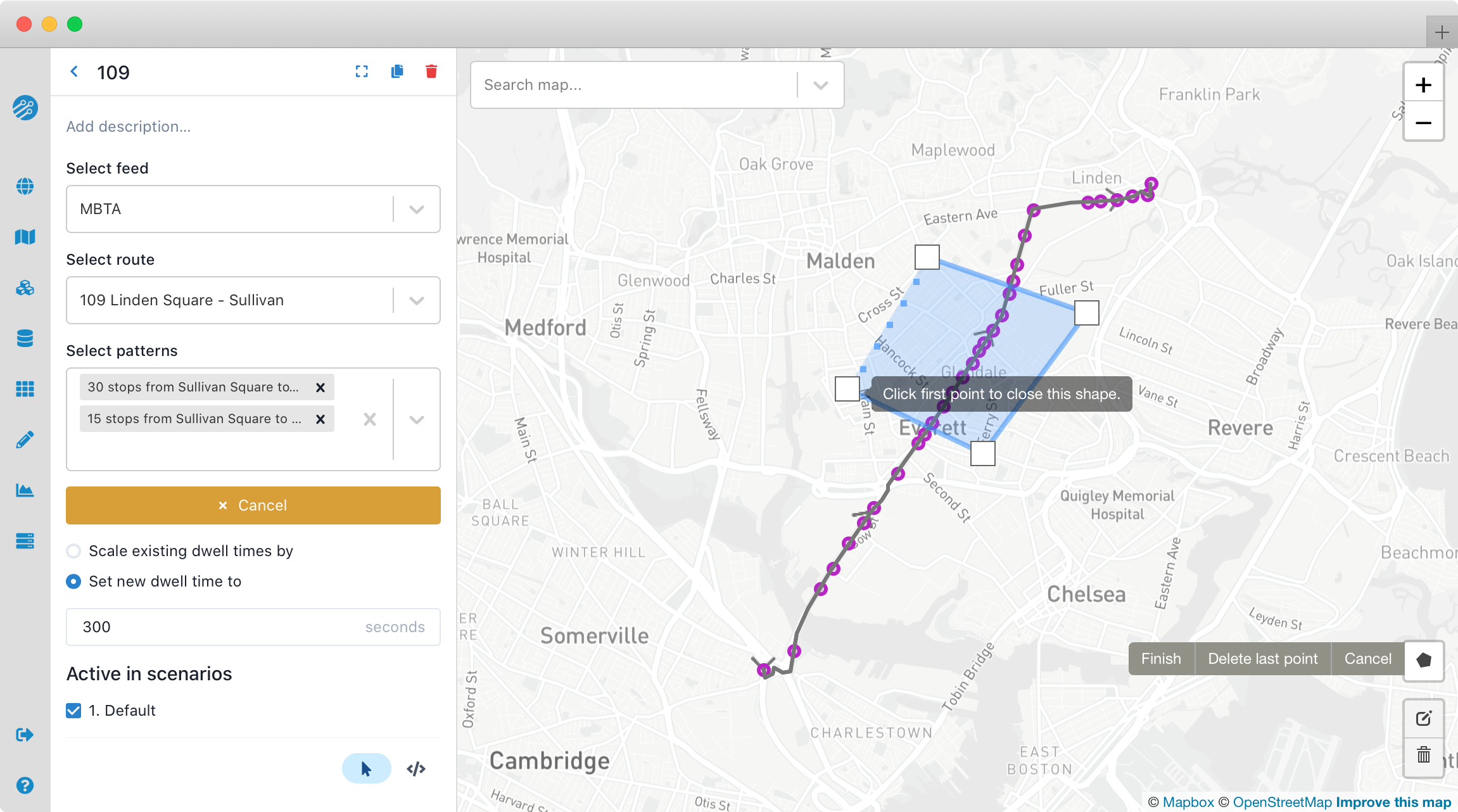
Task: Click the map trash delete layers icon
Action: 1424,754
